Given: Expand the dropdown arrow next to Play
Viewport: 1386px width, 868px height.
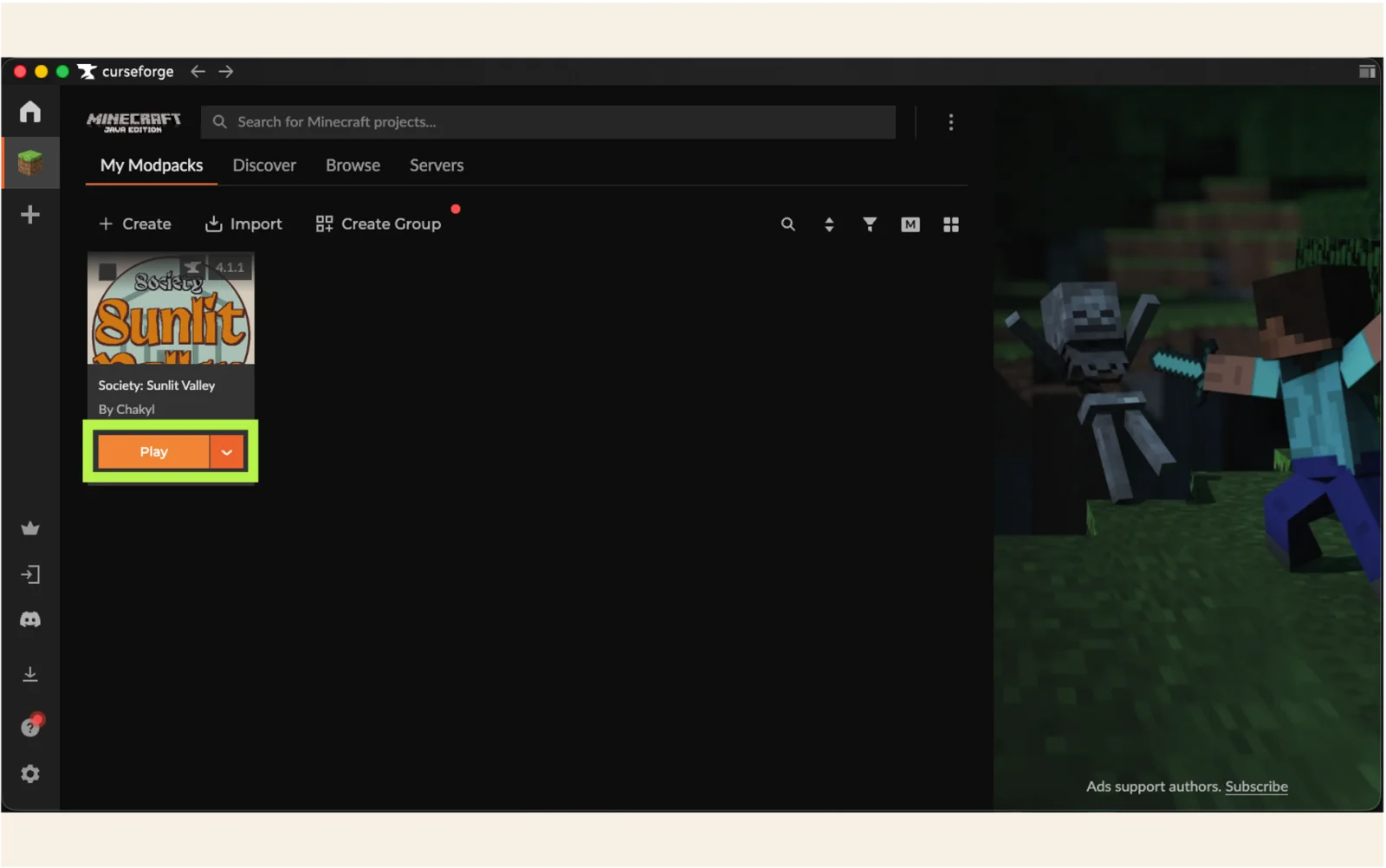Looking at the screenshot, I should point(227,451).
